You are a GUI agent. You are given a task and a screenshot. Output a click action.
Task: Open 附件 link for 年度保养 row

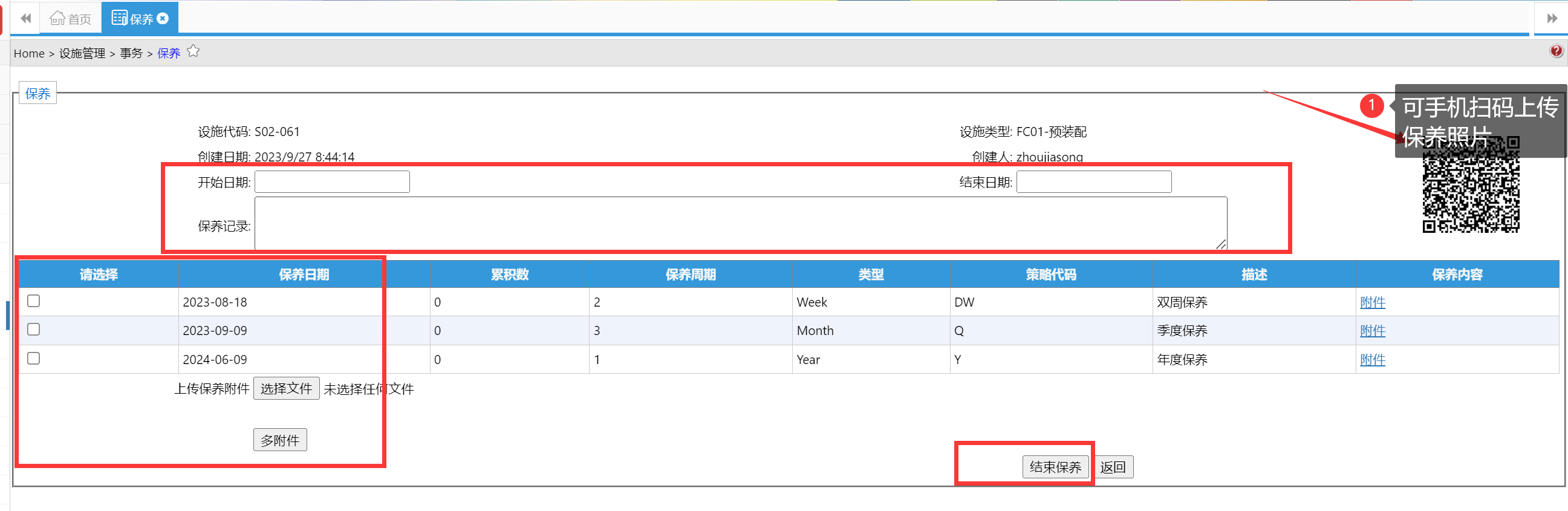[x=1372, y=360]
